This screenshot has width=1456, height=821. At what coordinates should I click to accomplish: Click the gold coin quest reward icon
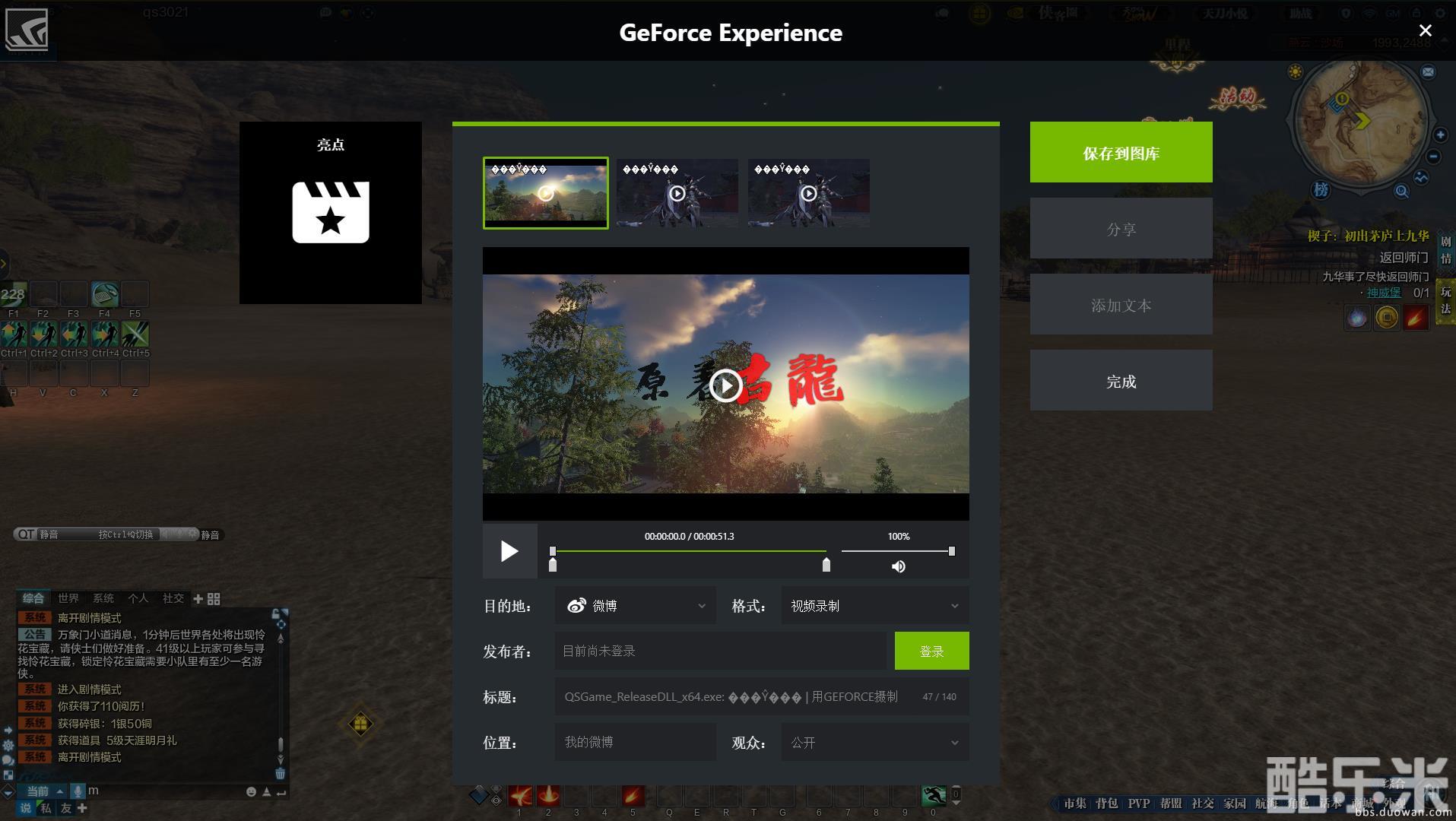pos(1387,317)
